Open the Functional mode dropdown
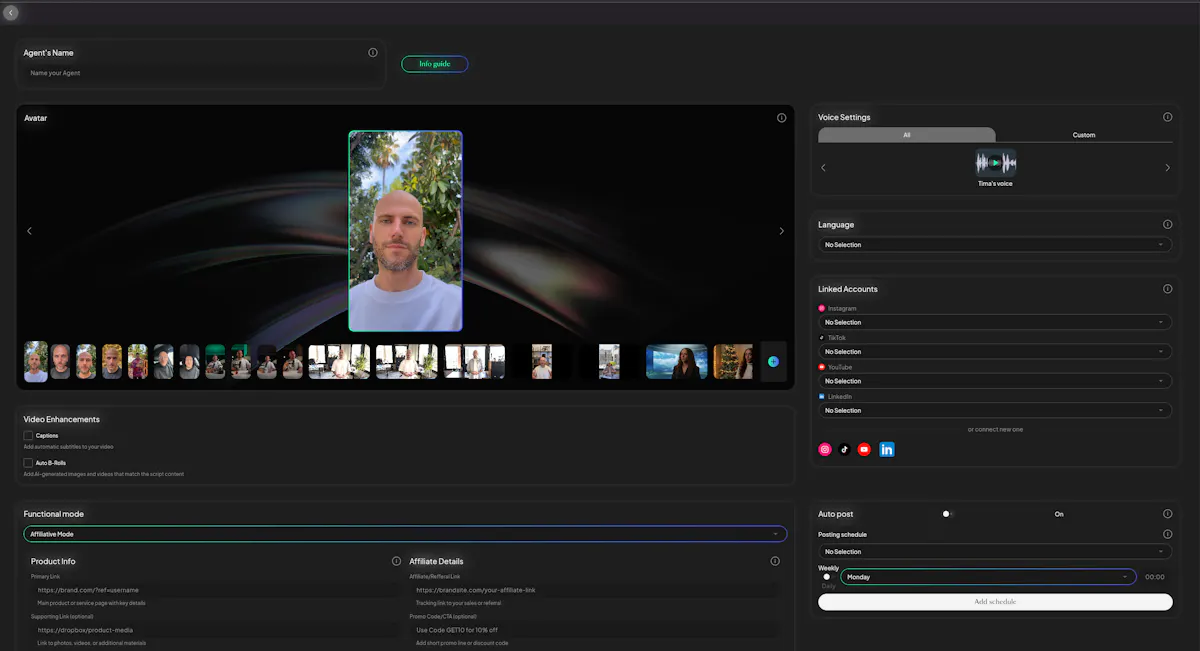 pos(405,534)
